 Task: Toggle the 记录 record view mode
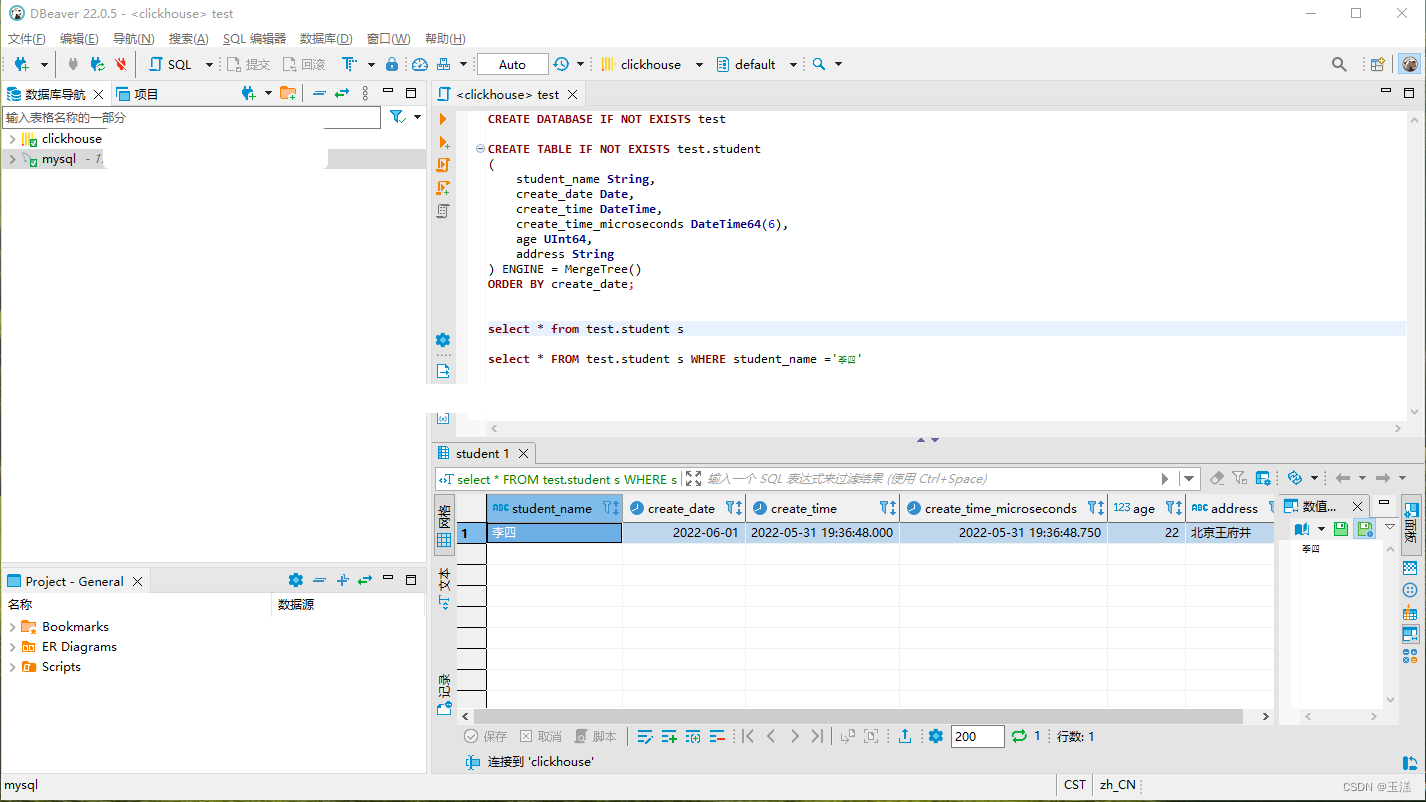click(444, 695)
